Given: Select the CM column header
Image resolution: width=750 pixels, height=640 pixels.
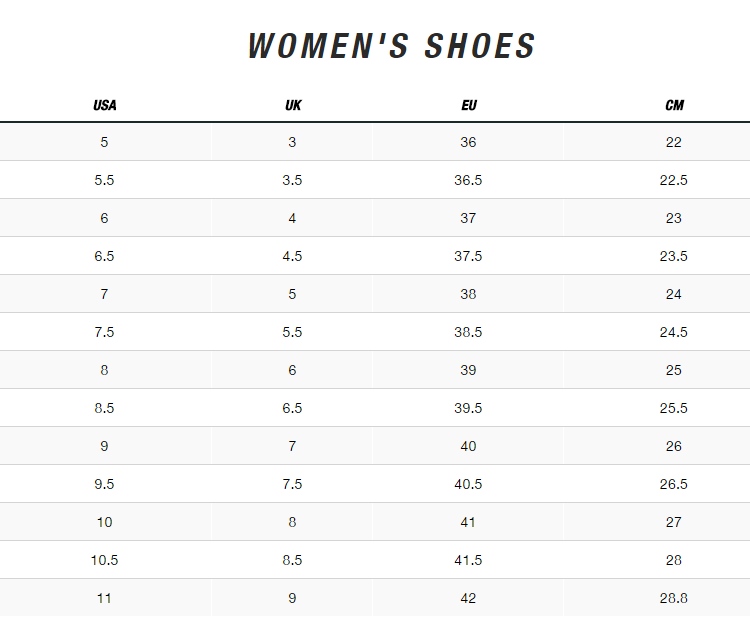Looking at the screenshot, I should click(x=674, y=105).
